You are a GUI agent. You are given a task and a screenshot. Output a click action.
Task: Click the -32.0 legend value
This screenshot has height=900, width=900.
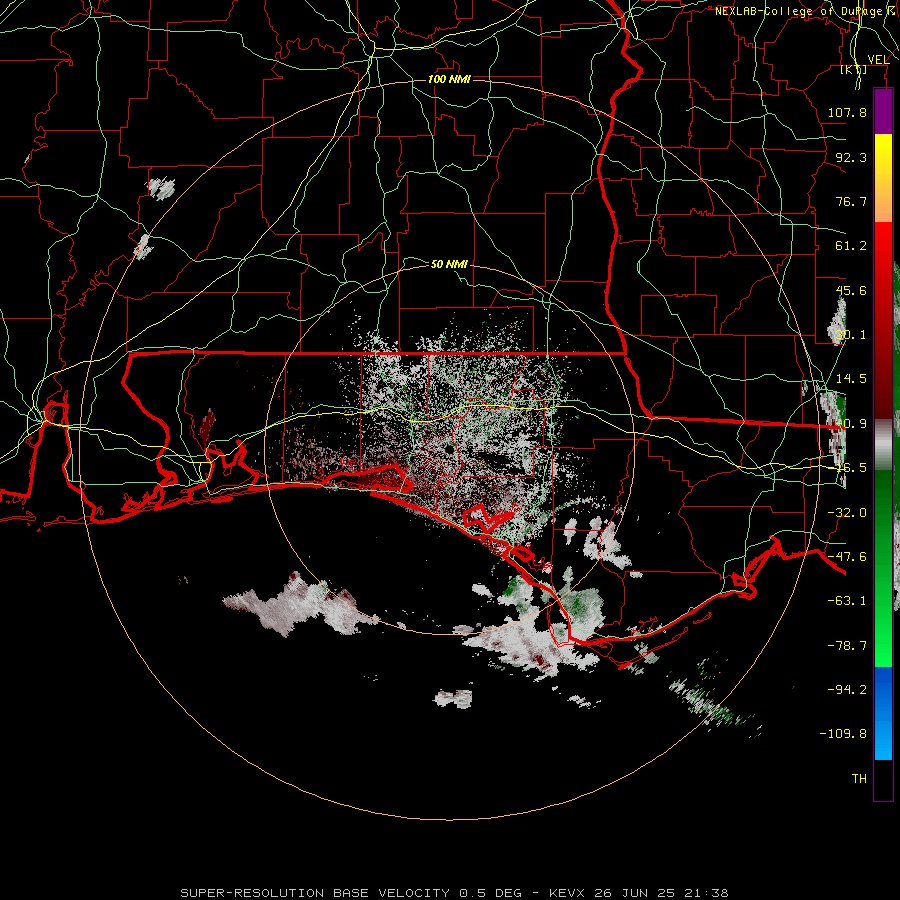847,513
